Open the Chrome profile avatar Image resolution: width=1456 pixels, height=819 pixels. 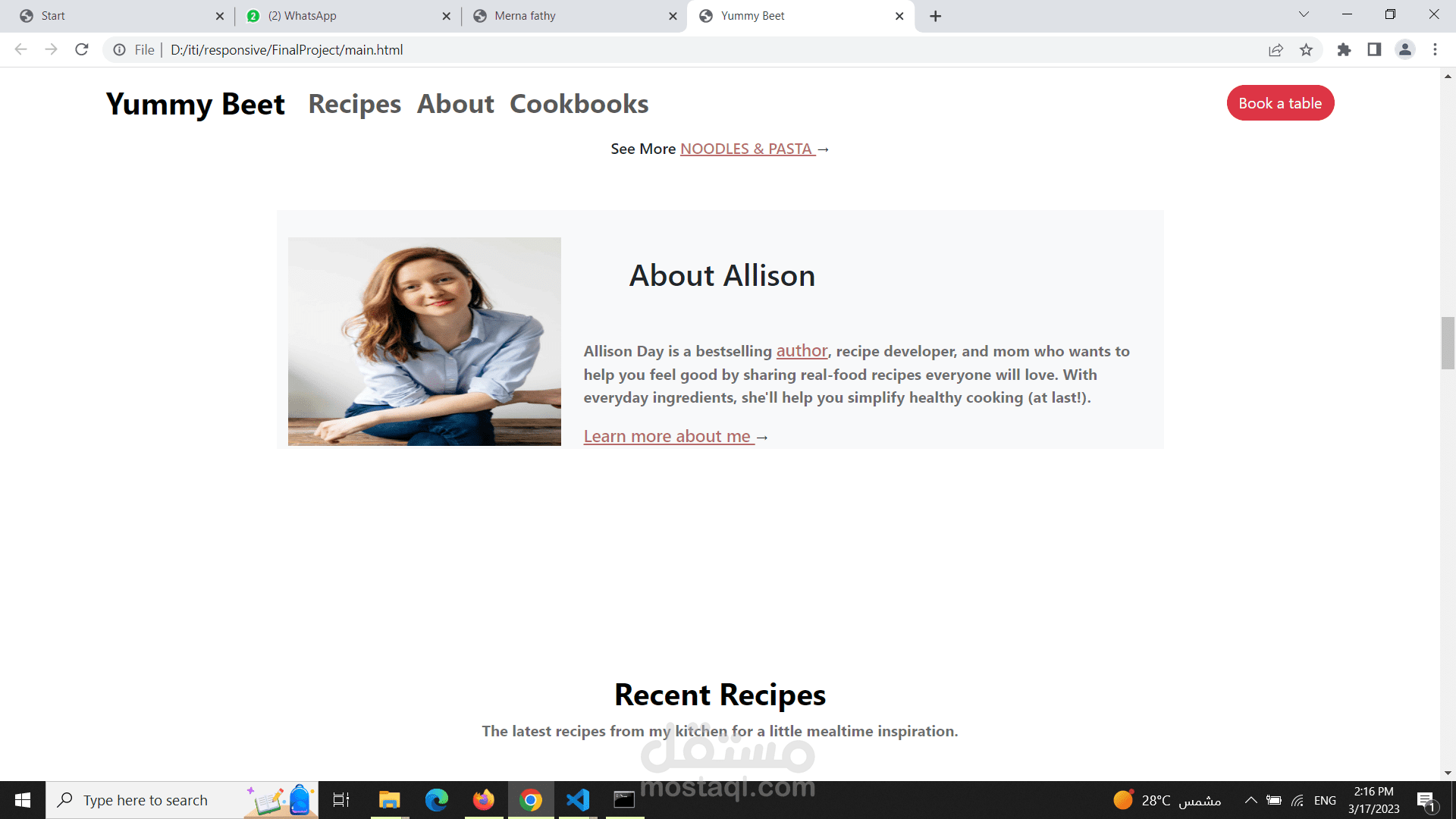(1404, 50)
